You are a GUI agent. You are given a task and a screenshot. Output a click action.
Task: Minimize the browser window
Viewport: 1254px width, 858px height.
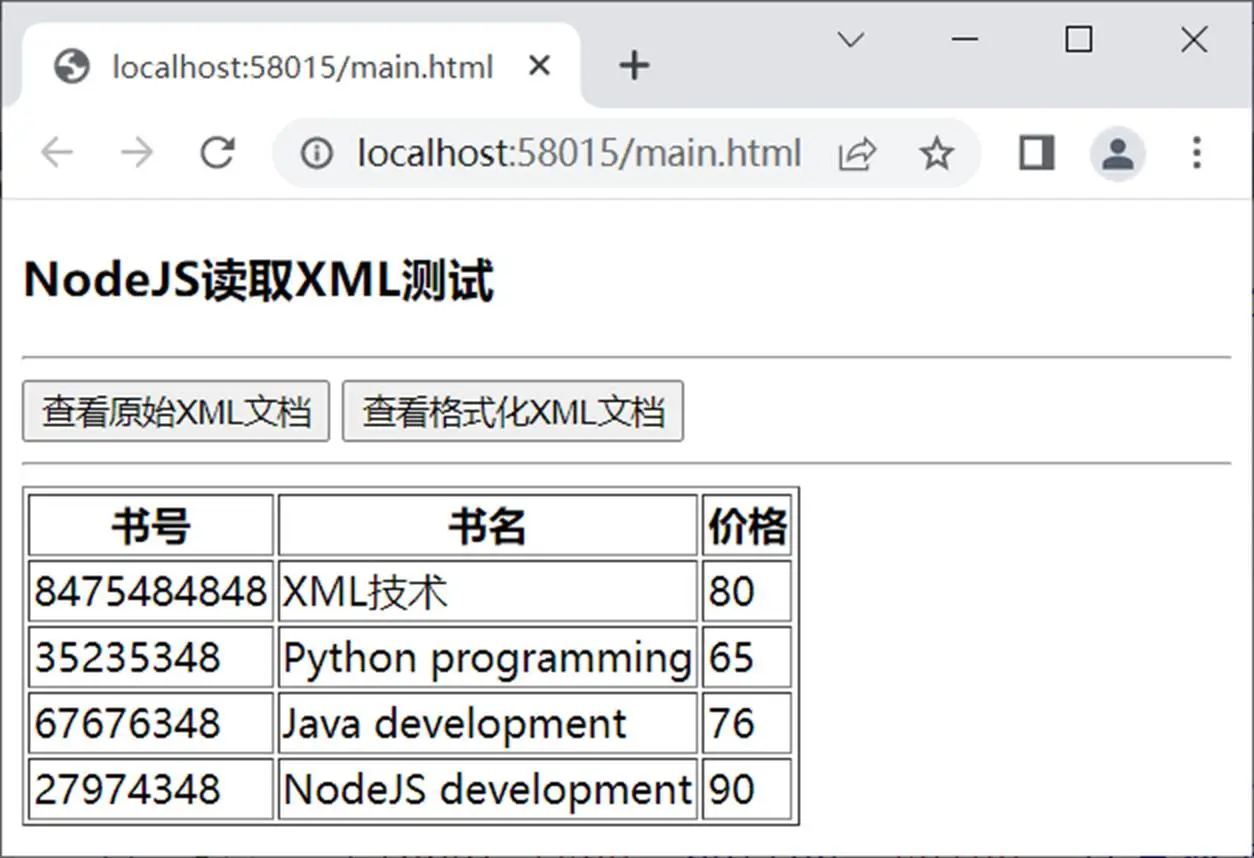click(x=965, y=40)
